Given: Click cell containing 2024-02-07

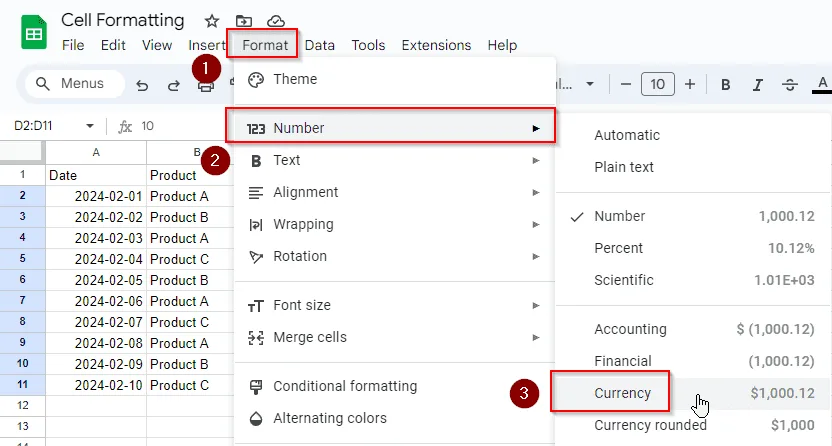Looking at the screenshot, I should point(96,322).
